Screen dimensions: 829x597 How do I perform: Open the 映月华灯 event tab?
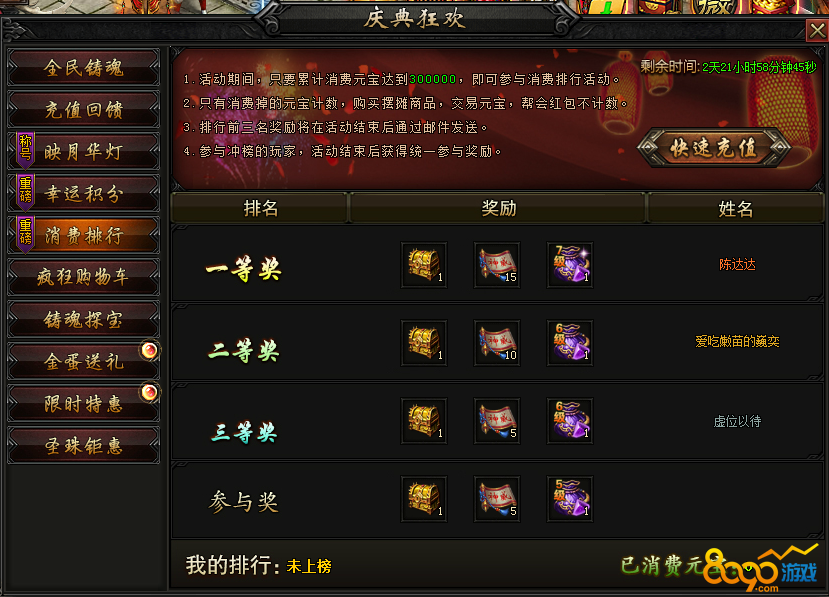click(84, 151)
